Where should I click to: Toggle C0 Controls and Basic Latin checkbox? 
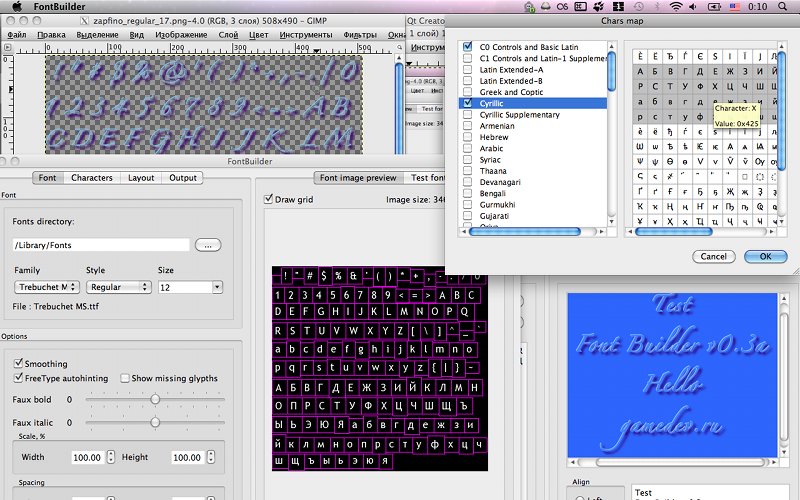pos(467,46)
